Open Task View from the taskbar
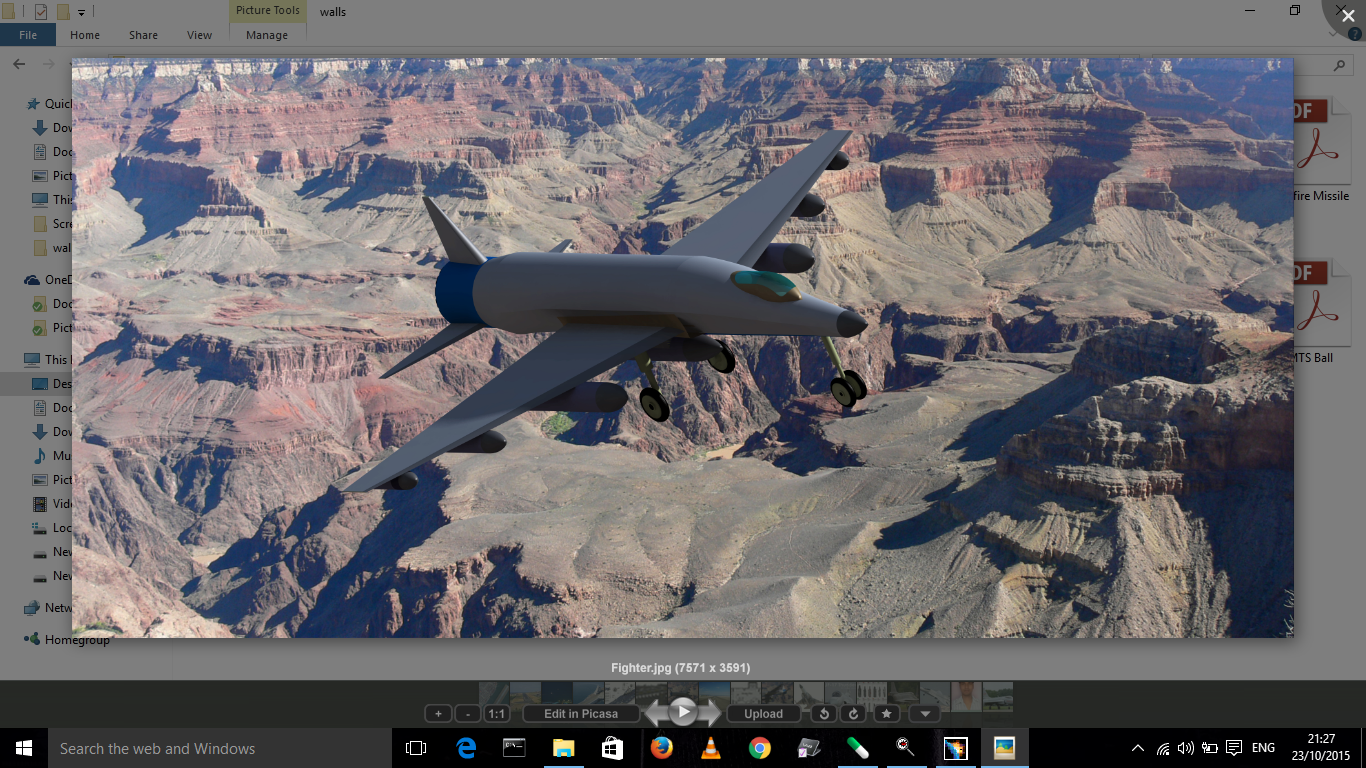The width and height of the screenshot is (1366, 768). [x=416, y=748]
